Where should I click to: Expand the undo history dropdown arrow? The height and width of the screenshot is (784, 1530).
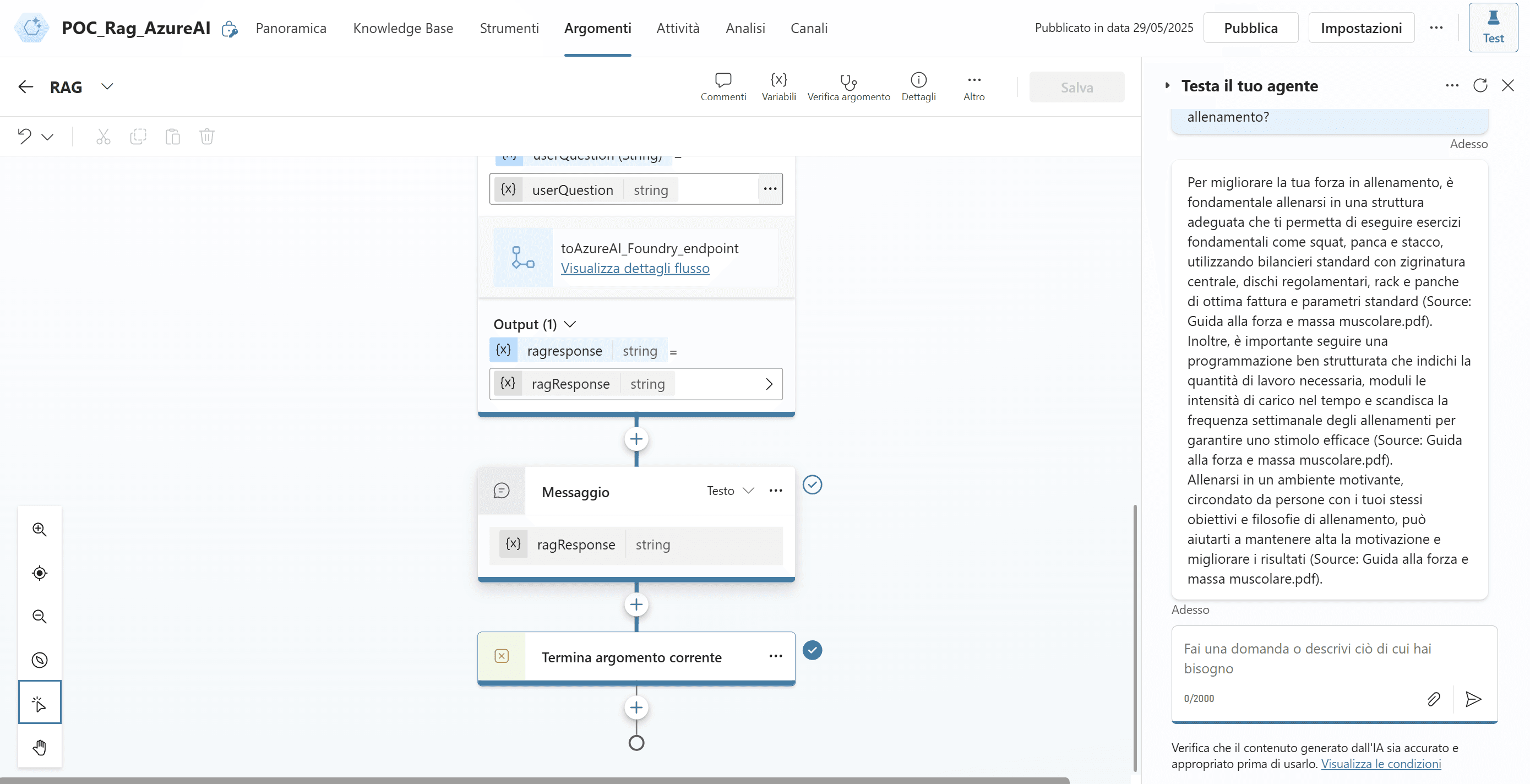(47, 137)
